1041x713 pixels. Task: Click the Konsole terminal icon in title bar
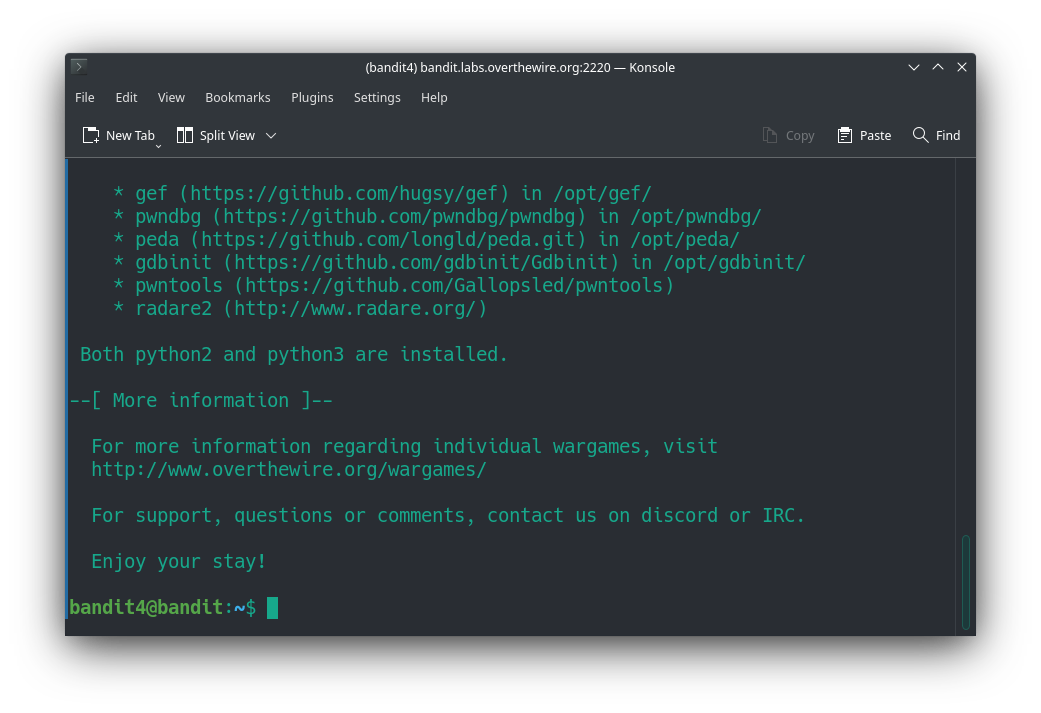[79, 67]
